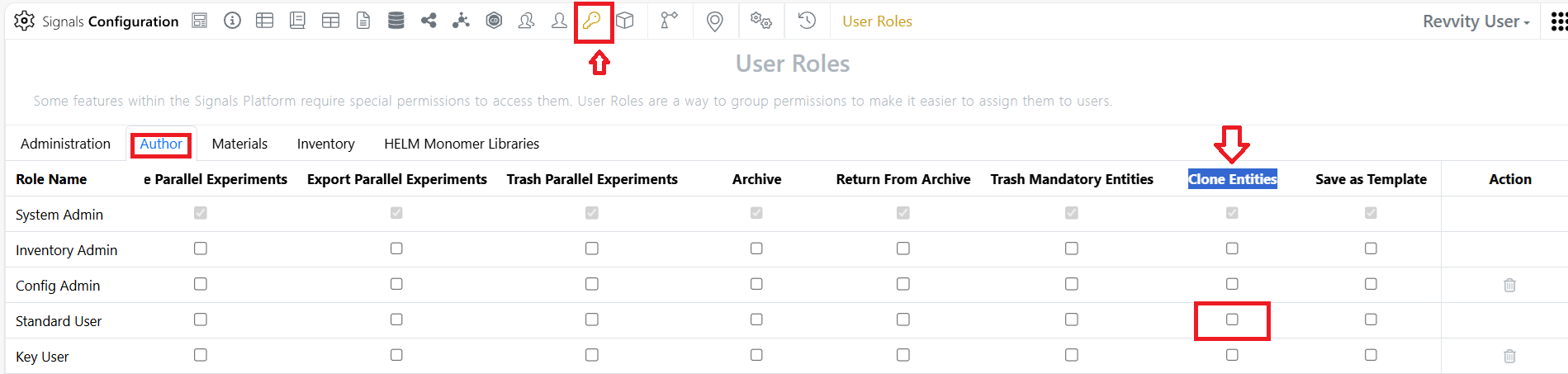Click the Role Name column header
Viewport: 1568px width, 374px height.
51,179
